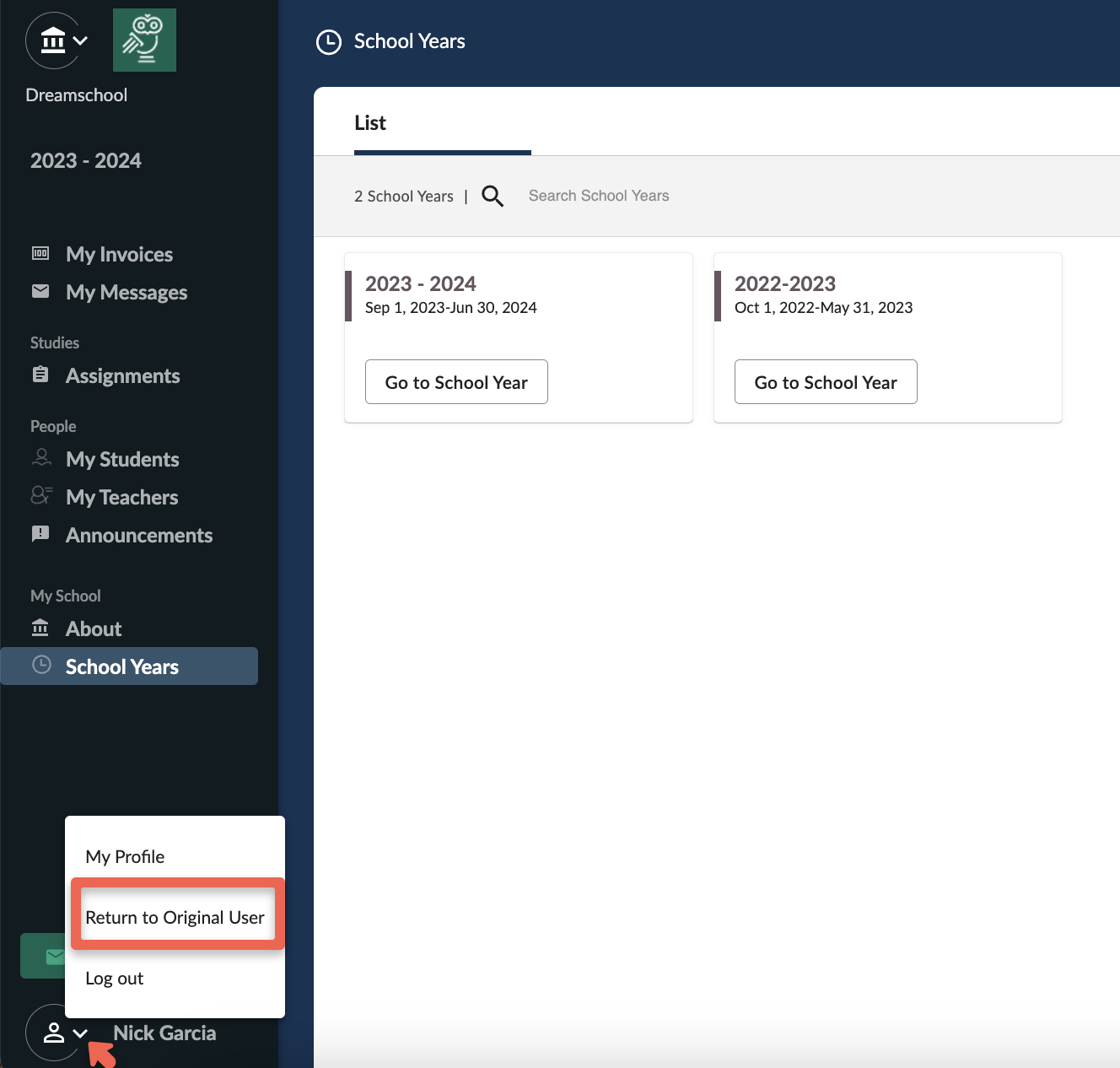The image size is (1120, 1068).
Task: Click the About building icon
Action: 40,628
